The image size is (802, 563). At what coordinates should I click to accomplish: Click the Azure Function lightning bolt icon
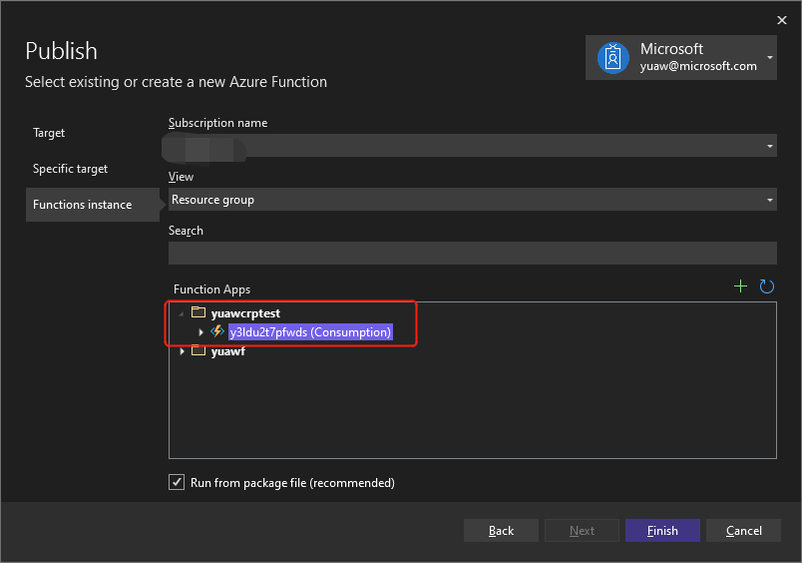217,331
